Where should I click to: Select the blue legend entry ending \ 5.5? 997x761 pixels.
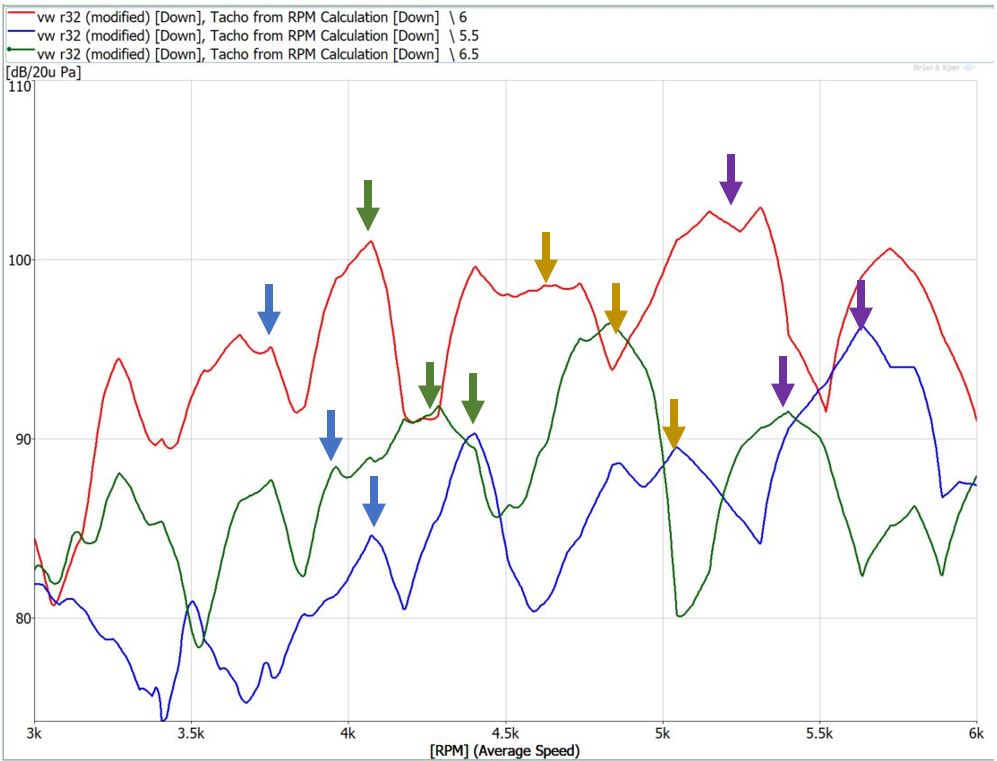242,36
